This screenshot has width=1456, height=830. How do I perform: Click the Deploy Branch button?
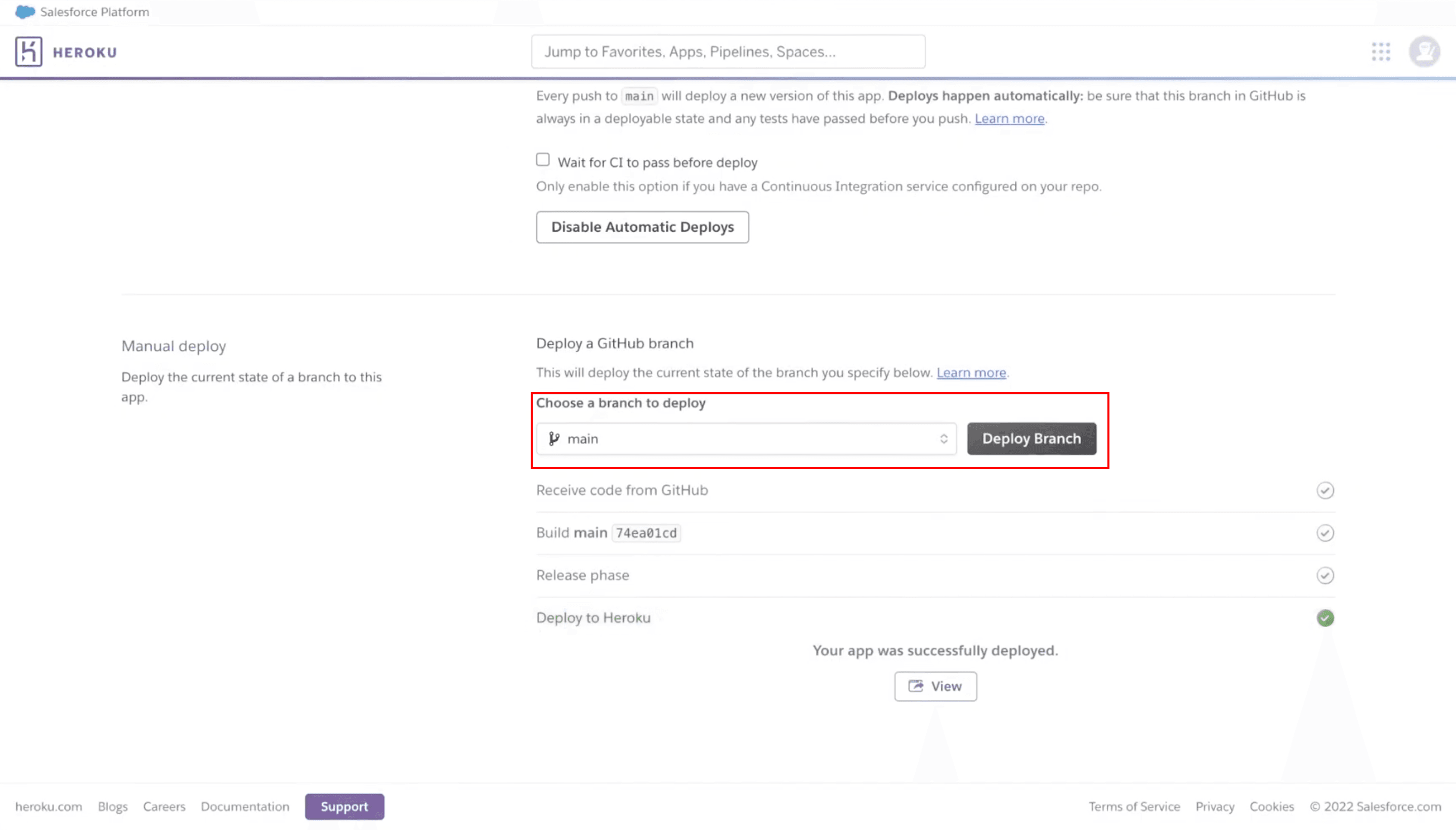click(x=1031, y=438)
